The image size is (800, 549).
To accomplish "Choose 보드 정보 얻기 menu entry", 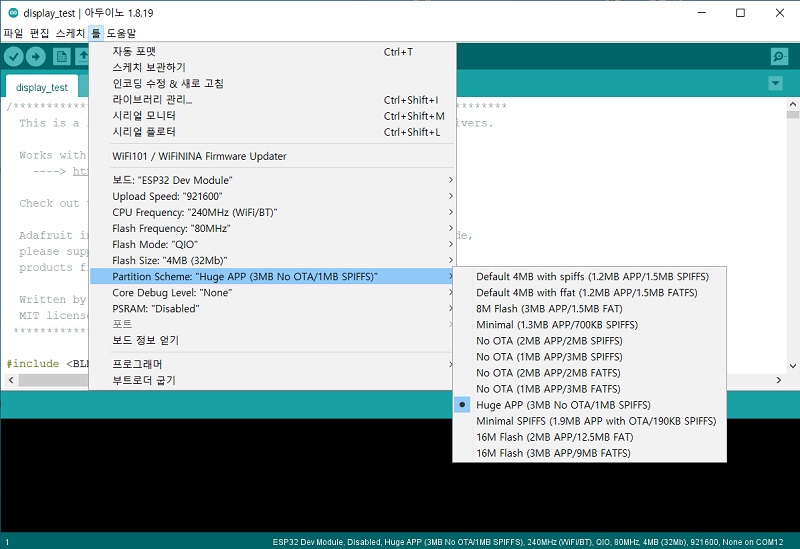I will click(272, 340).
